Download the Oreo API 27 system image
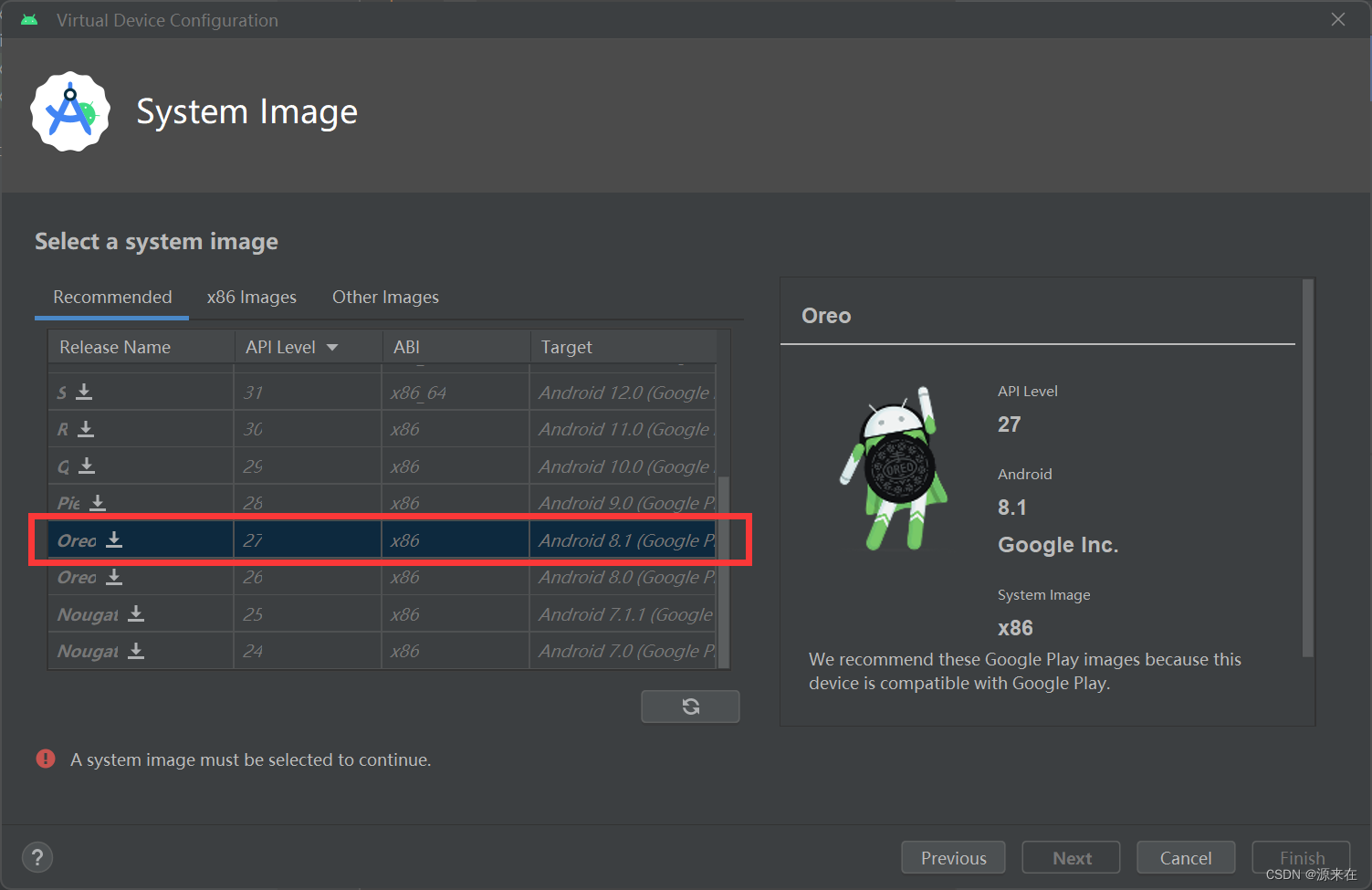1372x890 pixels. click(114, 539)
